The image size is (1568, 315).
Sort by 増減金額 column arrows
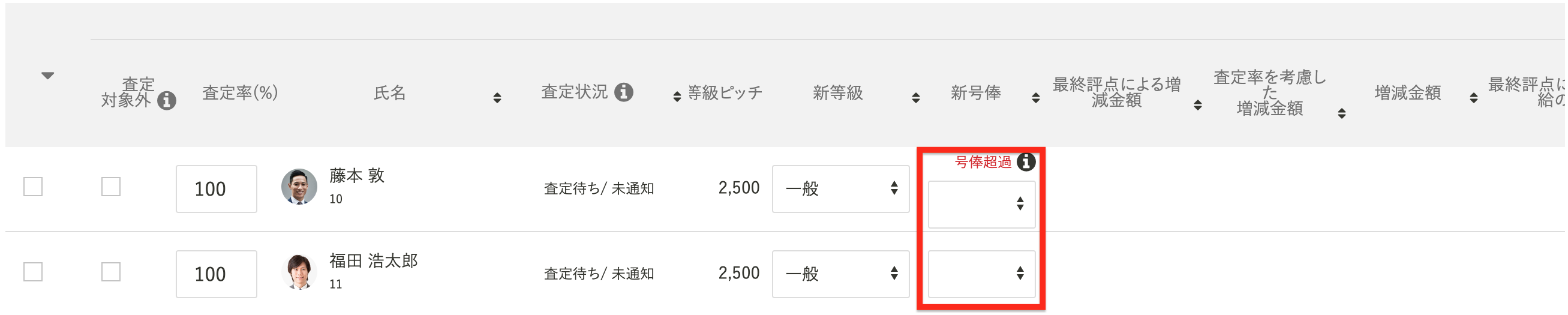pyautogui.click(x=1473, y=97)
